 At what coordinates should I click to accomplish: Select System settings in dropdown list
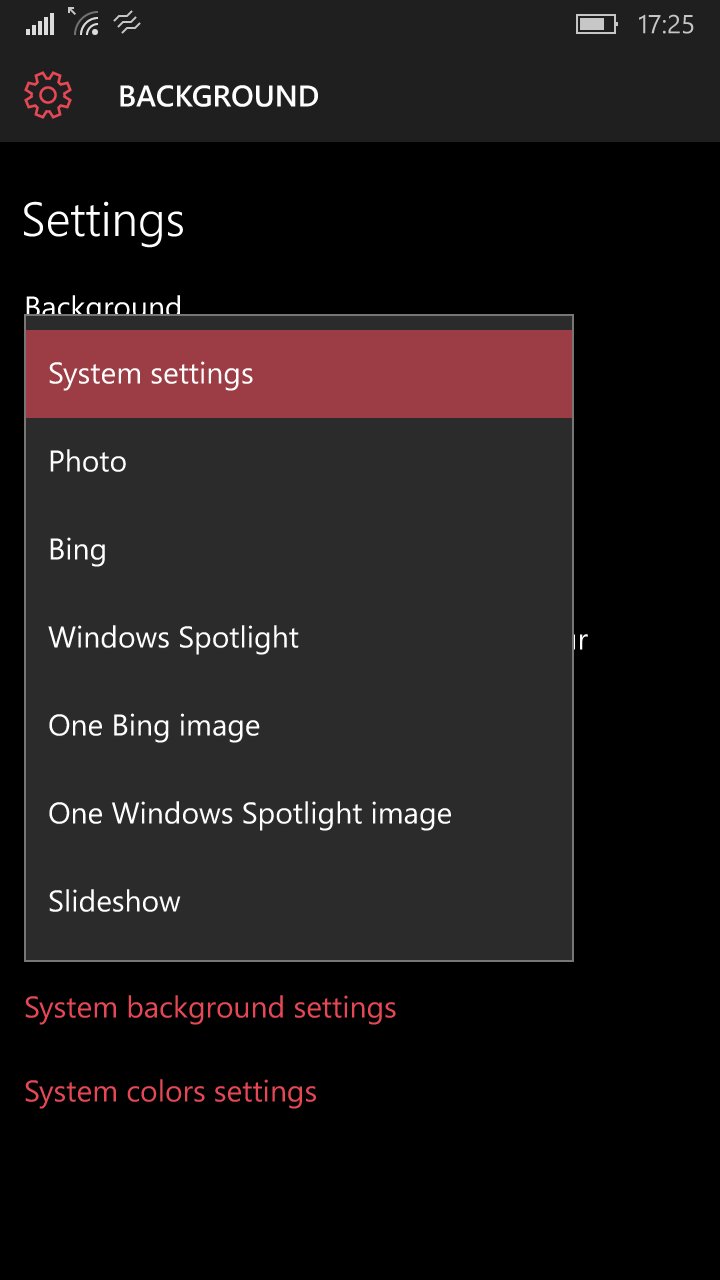299,374
